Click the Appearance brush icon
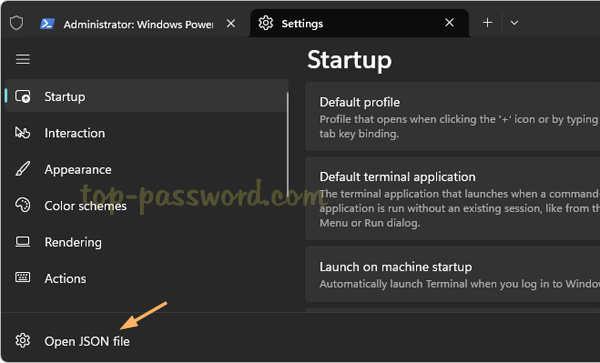 click(23, 169)
